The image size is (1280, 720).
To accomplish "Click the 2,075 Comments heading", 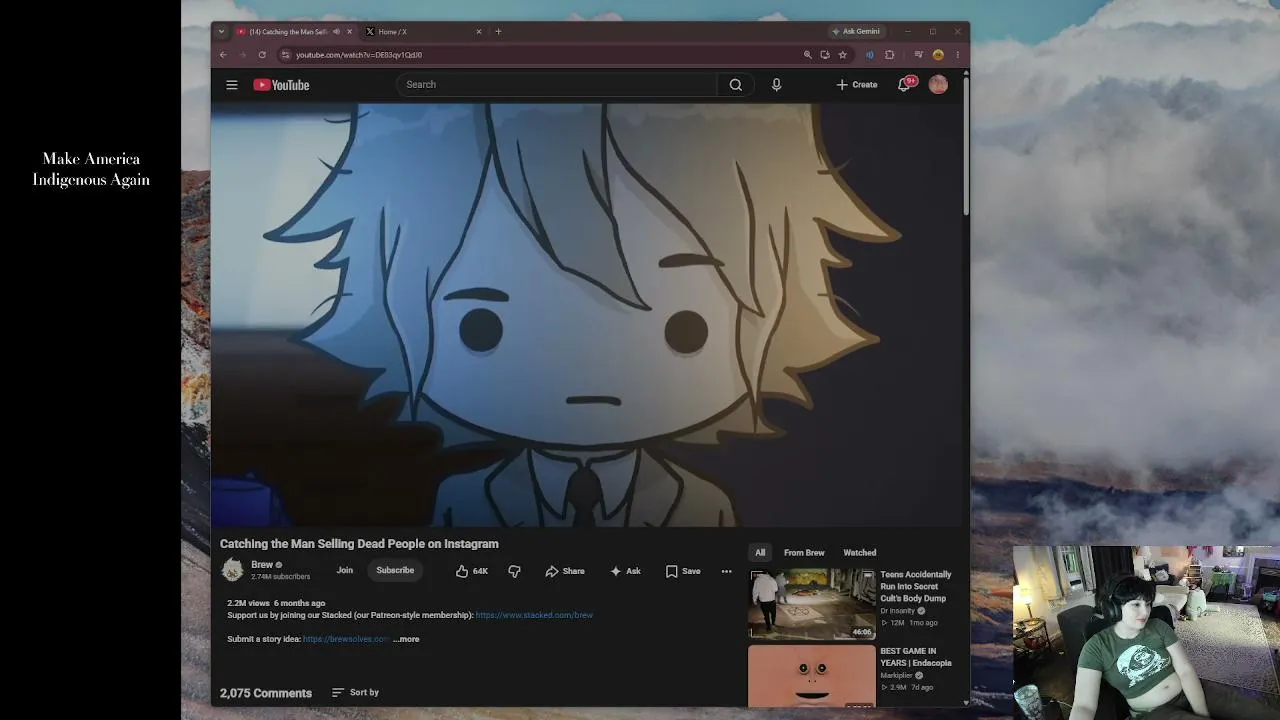I will [266, 693].
